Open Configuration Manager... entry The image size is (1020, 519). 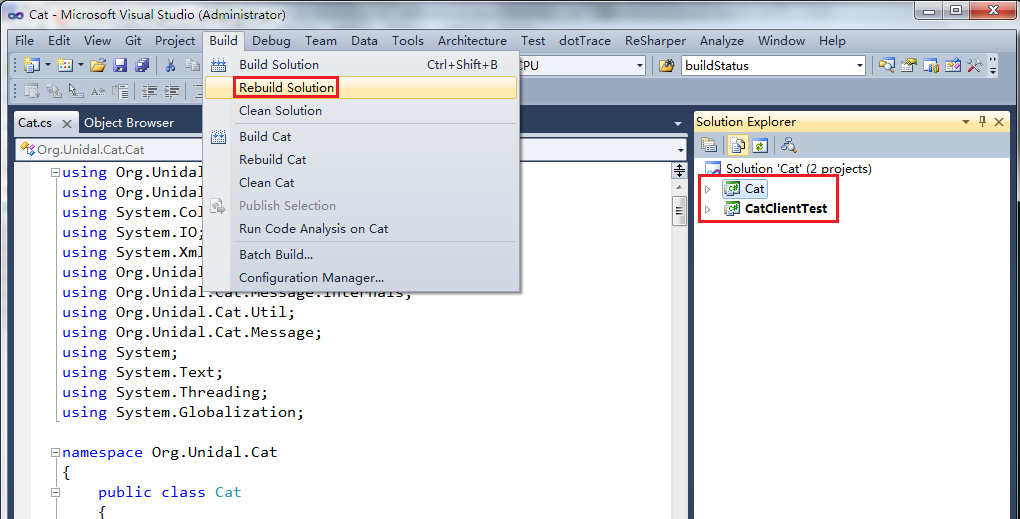[361, 278]
